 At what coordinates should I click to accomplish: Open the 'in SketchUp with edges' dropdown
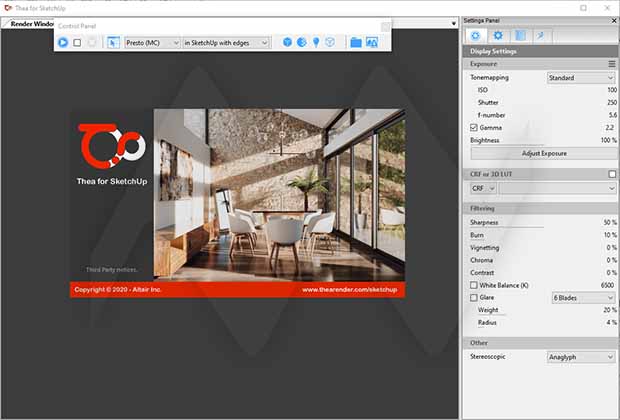pyautogui.click(x=227, y=43)
